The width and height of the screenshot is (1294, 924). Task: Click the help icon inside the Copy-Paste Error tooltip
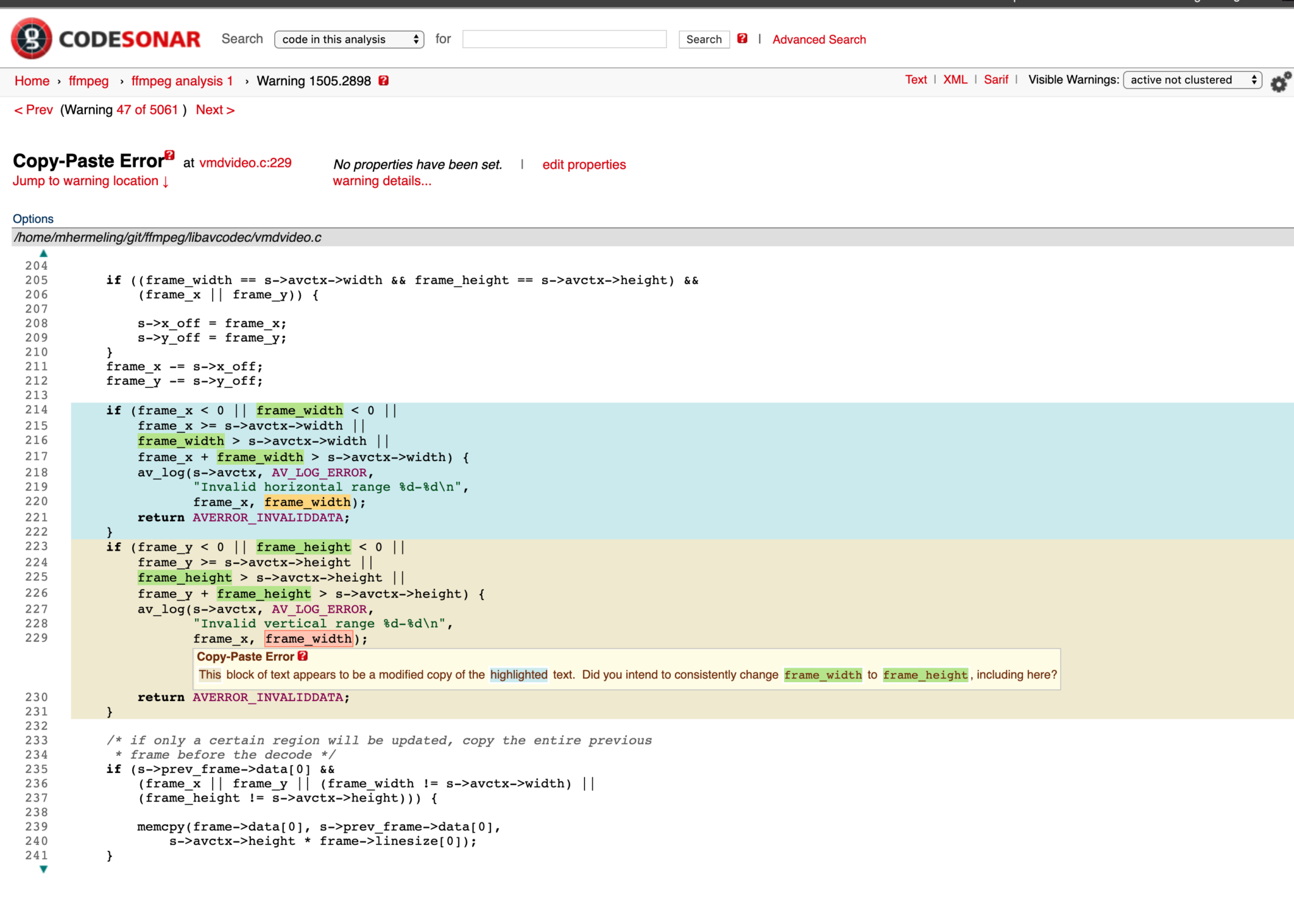303,656
